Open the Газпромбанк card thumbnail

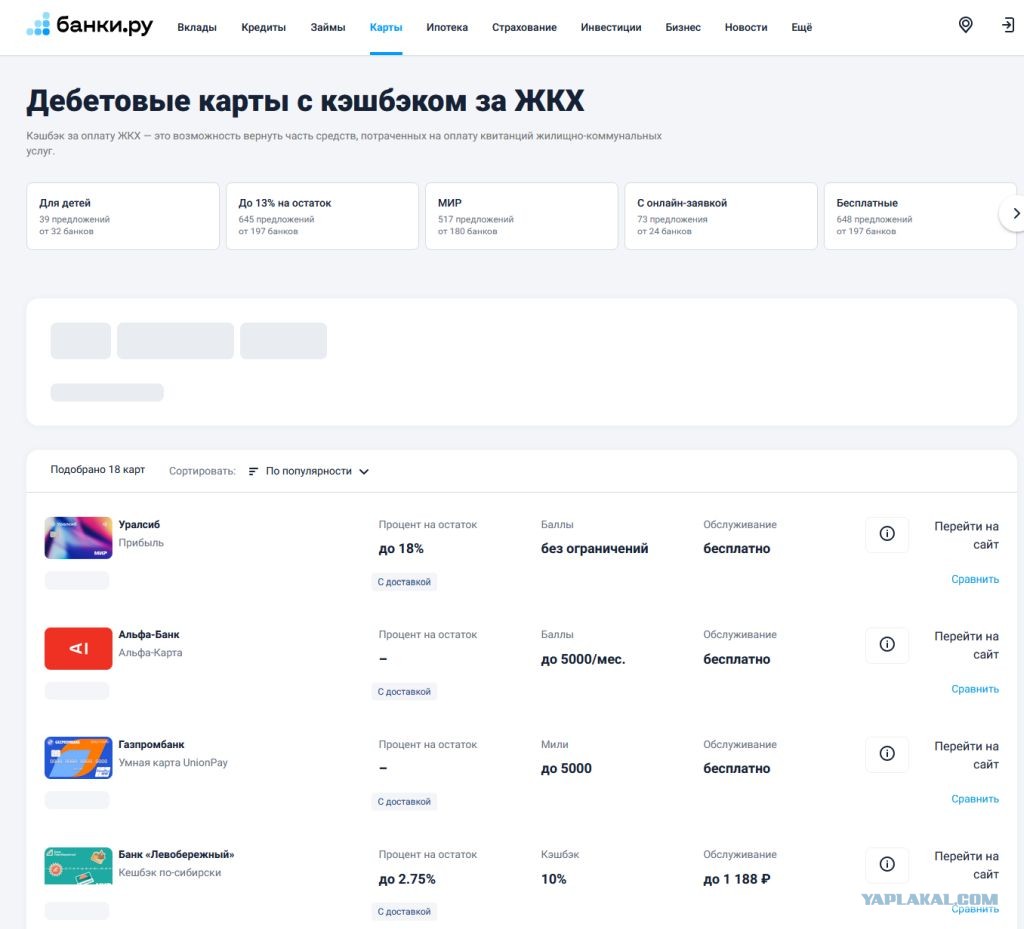click(78, 758)
